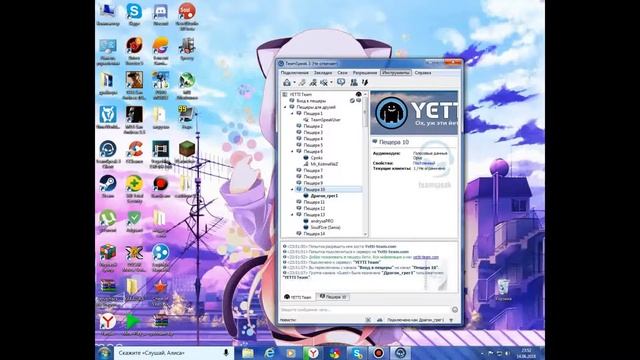Select user Cyoko in Пещера 6

point(316,158)
